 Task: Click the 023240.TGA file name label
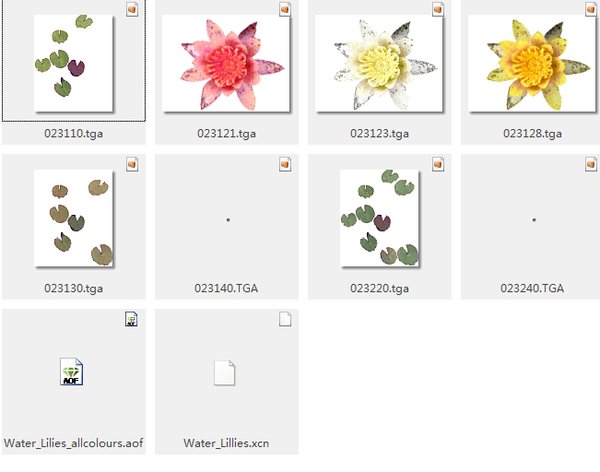click(x=532, y=288)
